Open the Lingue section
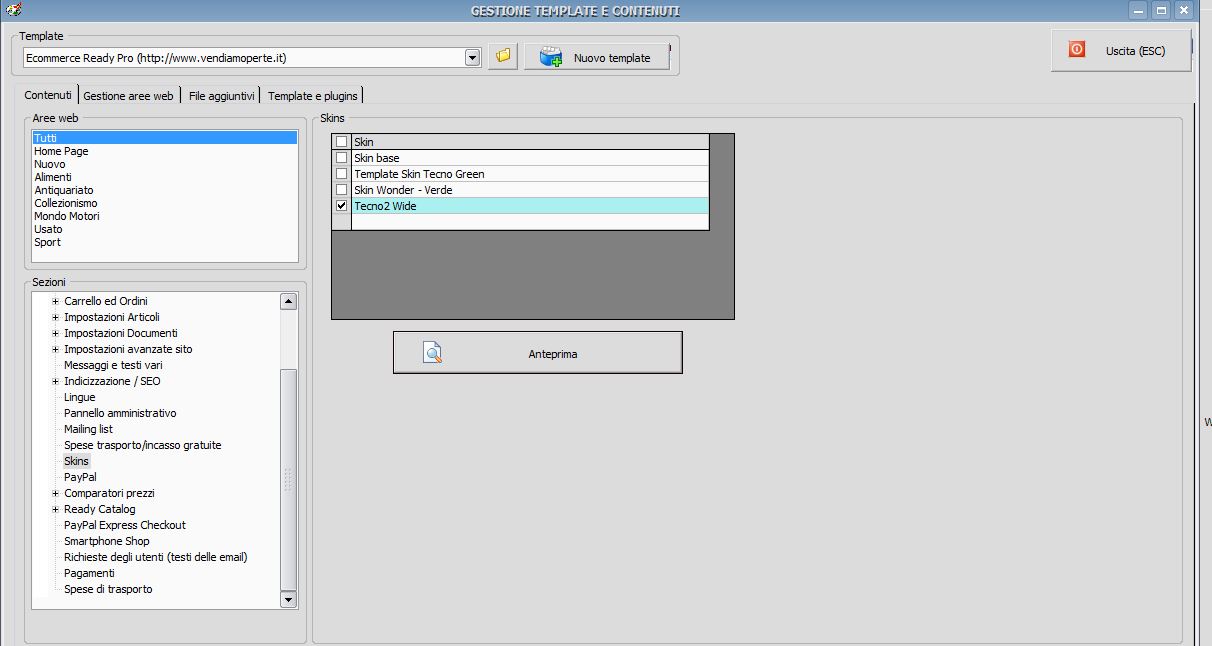 coord(80,397)
